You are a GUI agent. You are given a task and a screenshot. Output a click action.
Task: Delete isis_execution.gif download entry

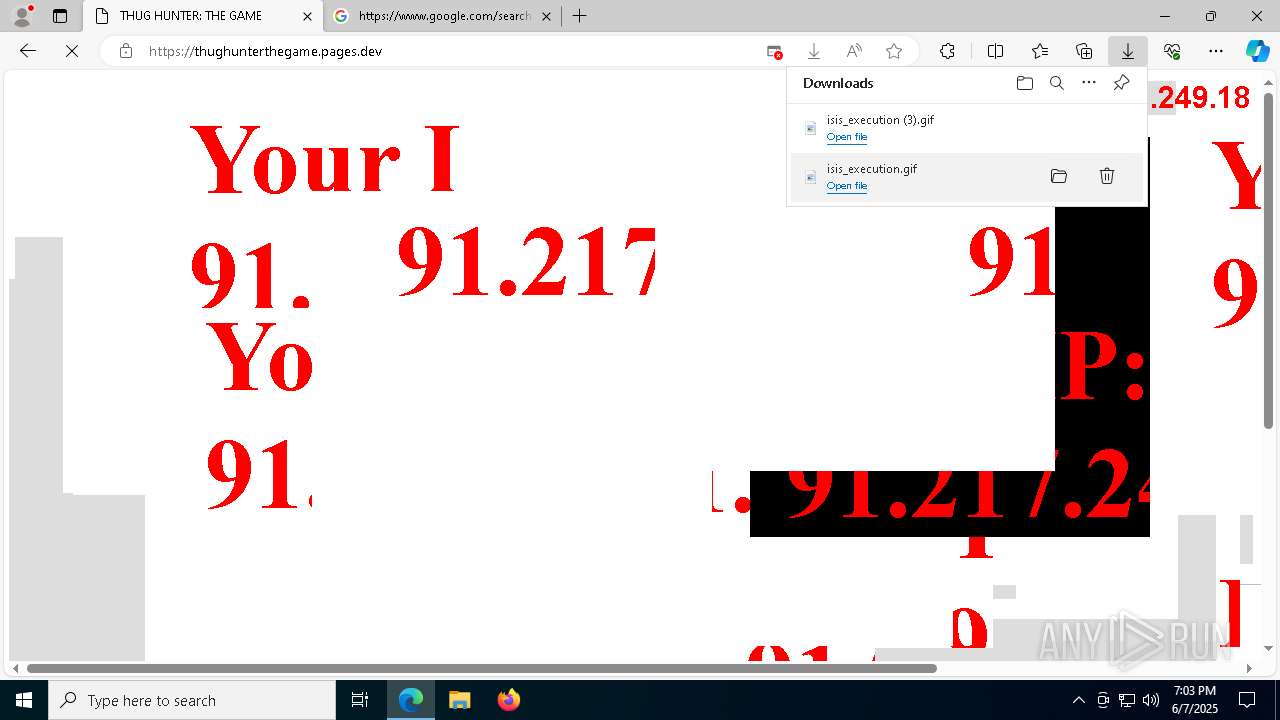coord(1107,176)
